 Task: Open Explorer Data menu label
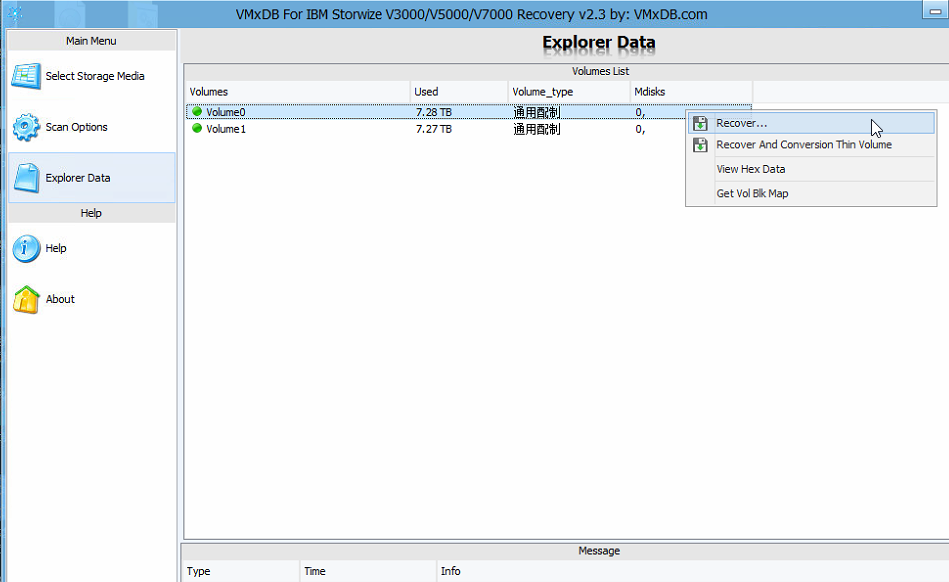[x=78, y=178]
